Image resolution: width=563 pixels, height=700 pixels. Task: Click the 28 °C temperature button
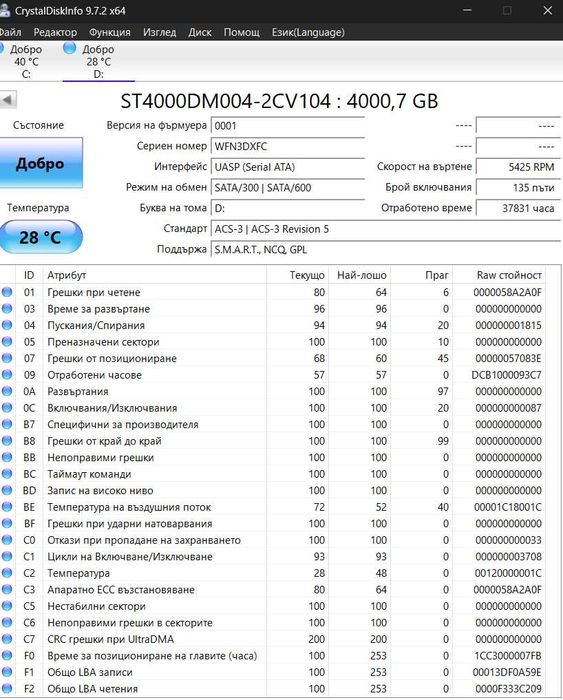pos(41,237)
